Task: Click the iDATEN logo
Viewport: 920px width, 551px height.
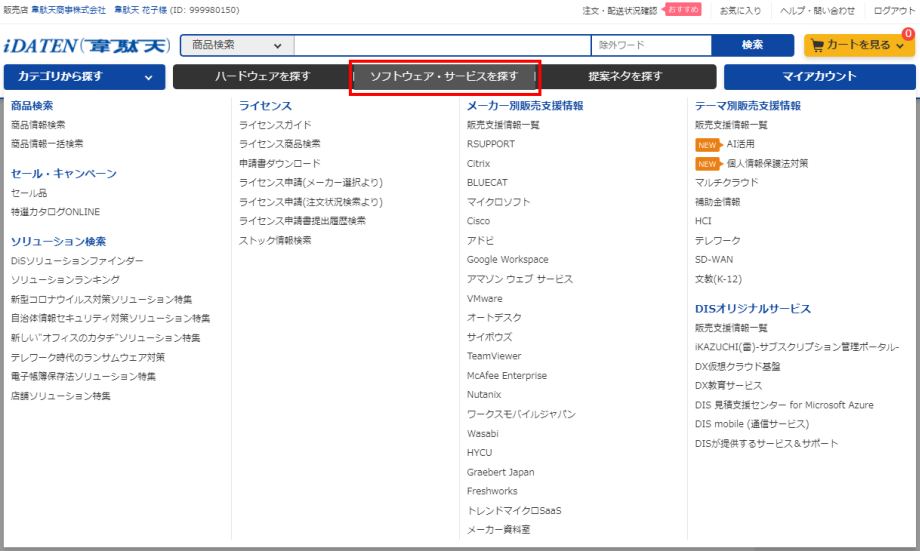Action: coord(87,45)
